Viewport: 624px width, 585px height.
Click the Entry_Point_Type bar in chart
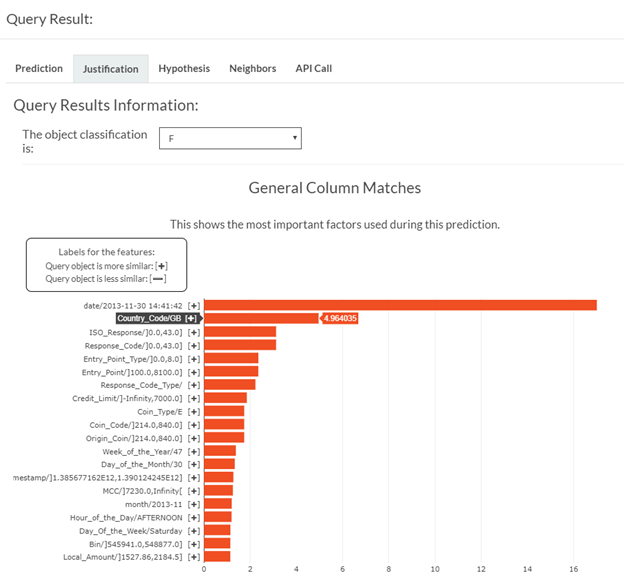[x=231, y=358]
